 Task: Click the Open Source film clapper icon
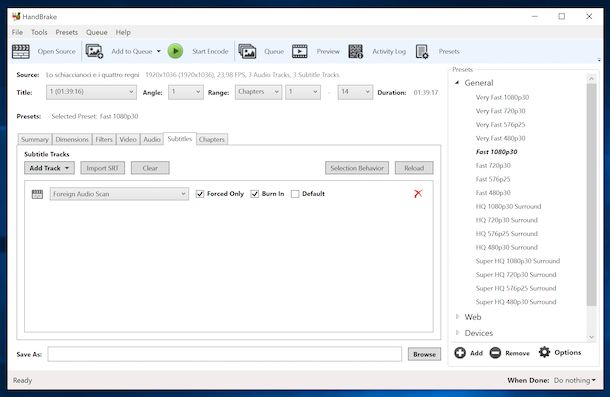(x=21, y=51)
